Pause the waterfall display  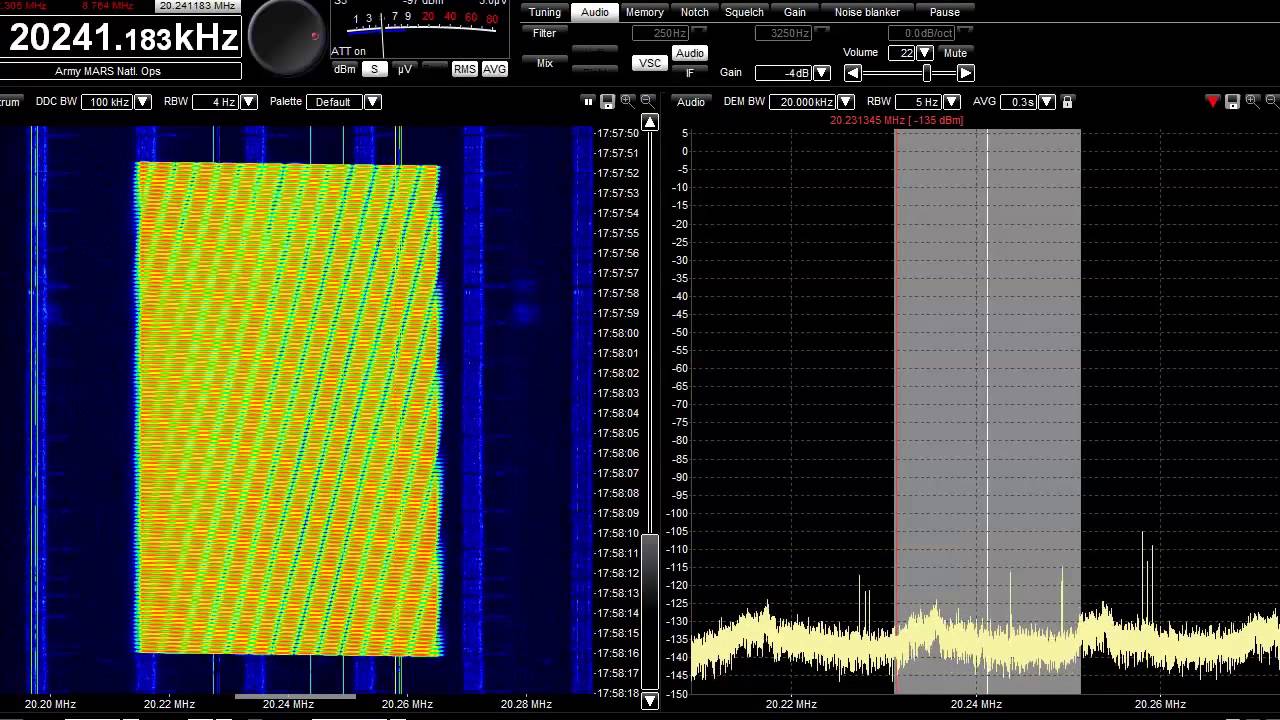click(x=589, y=101)
